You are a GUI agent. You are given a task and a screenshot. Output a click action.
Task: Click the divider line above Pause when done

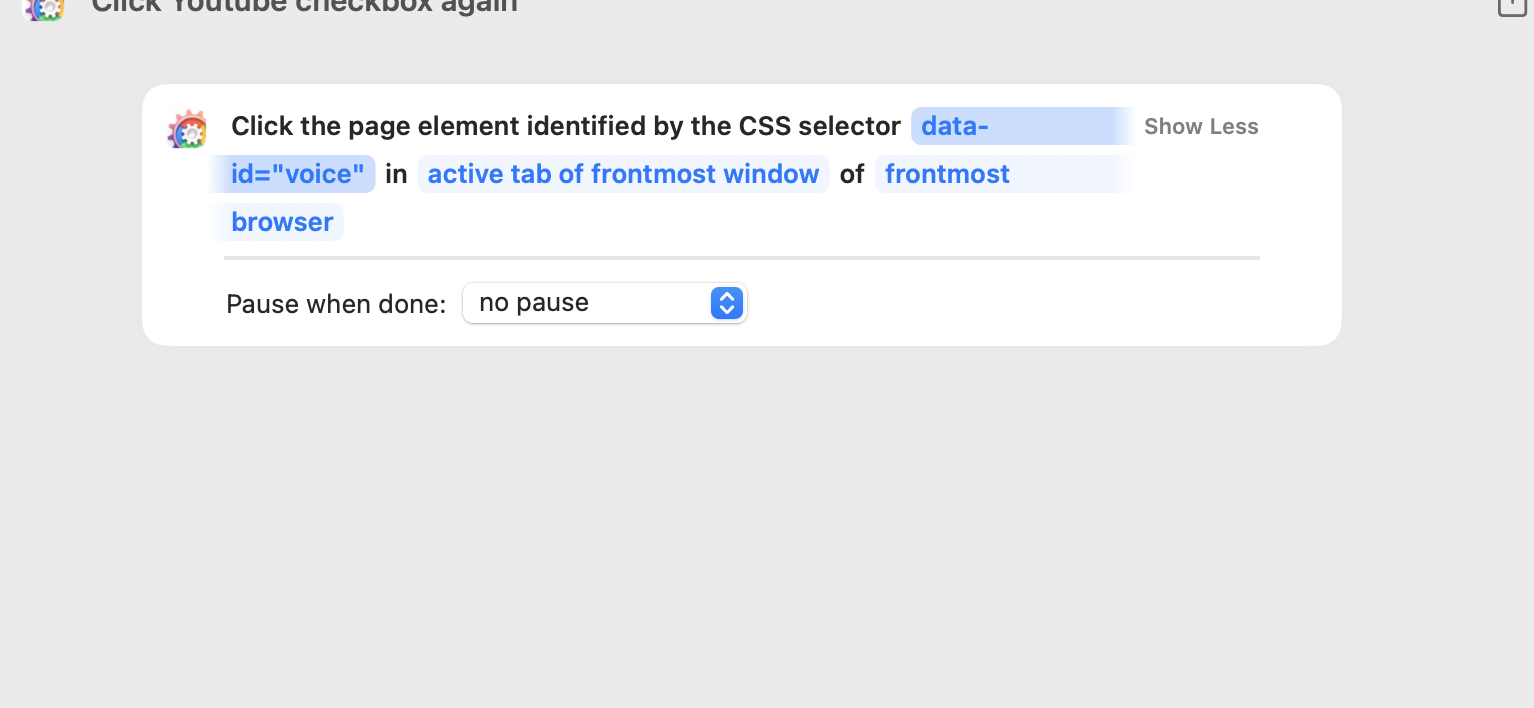741,258
